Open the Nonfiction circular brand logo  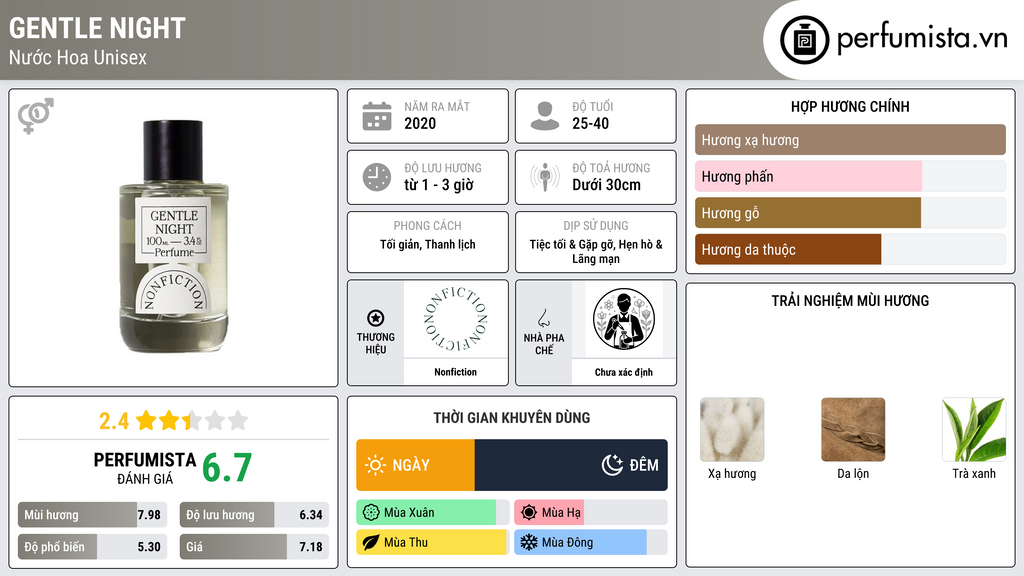[x=455, y=319]
